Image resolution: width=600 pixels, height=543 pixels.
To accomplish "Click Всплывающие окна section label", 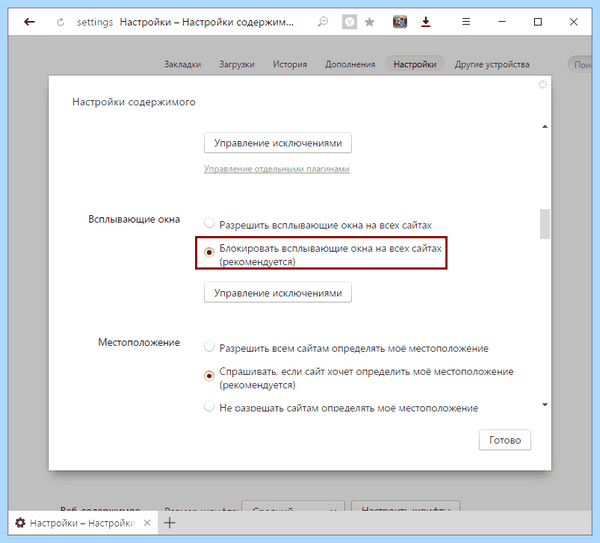I will tap(134, 219).
